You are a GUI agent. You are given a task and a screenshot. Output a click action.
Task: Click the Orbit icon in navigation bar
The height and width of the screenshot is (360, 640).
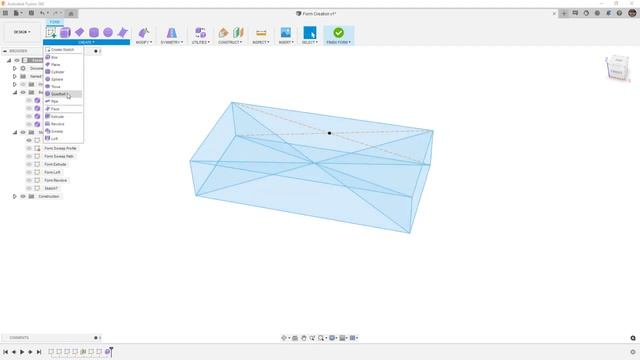(x=284, y=338)
